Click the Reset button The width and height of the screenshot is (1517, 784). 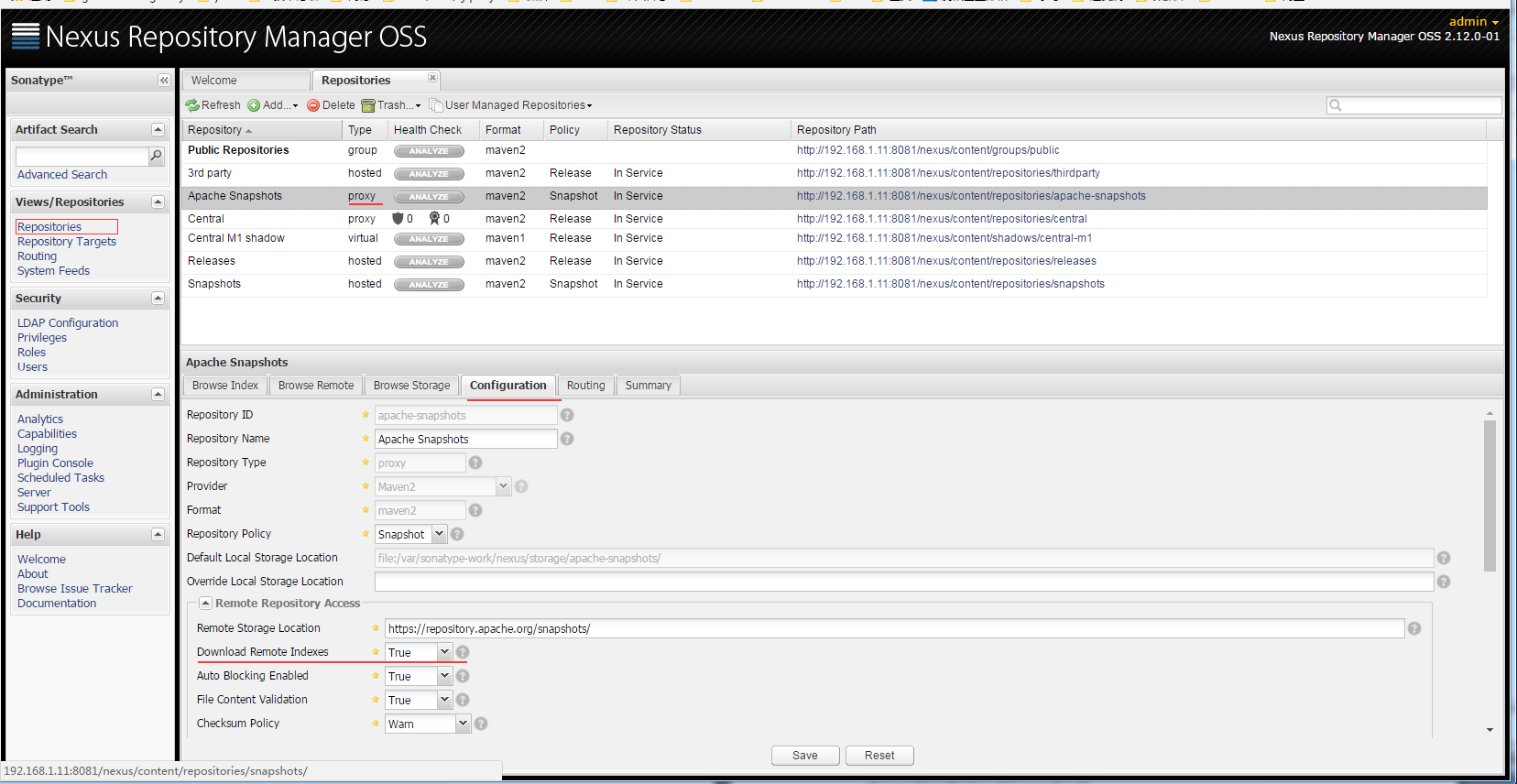(879, 756)
